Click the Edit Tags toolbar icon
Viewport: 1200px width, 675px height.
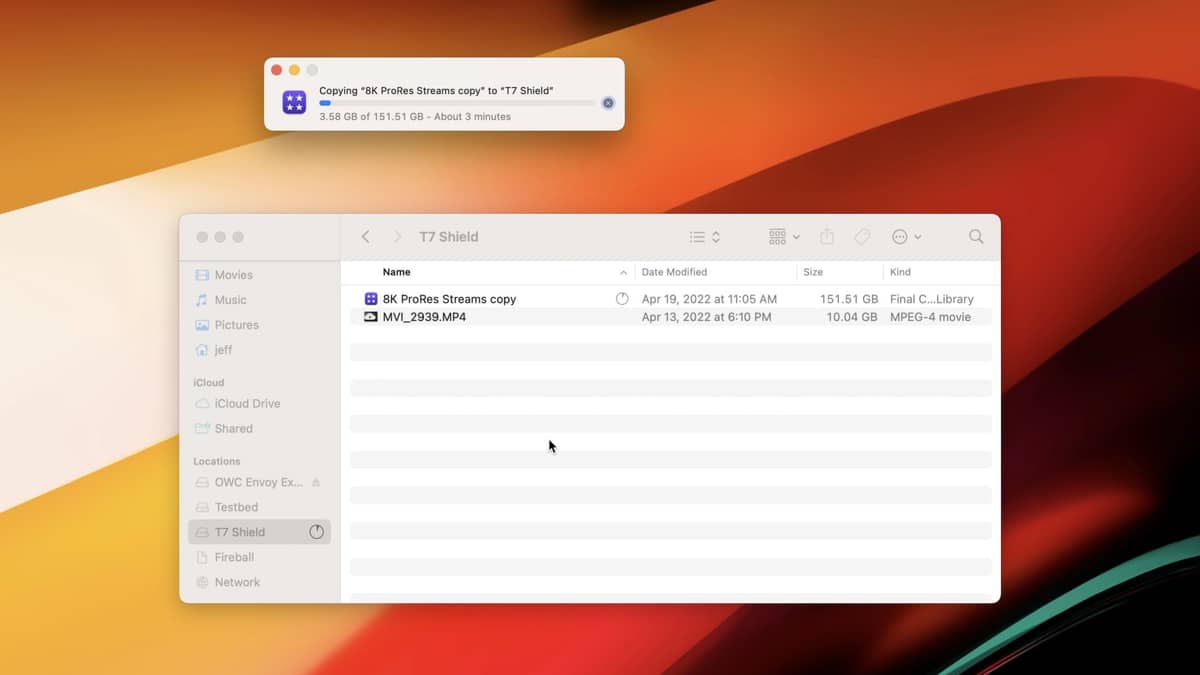[862, 237]
